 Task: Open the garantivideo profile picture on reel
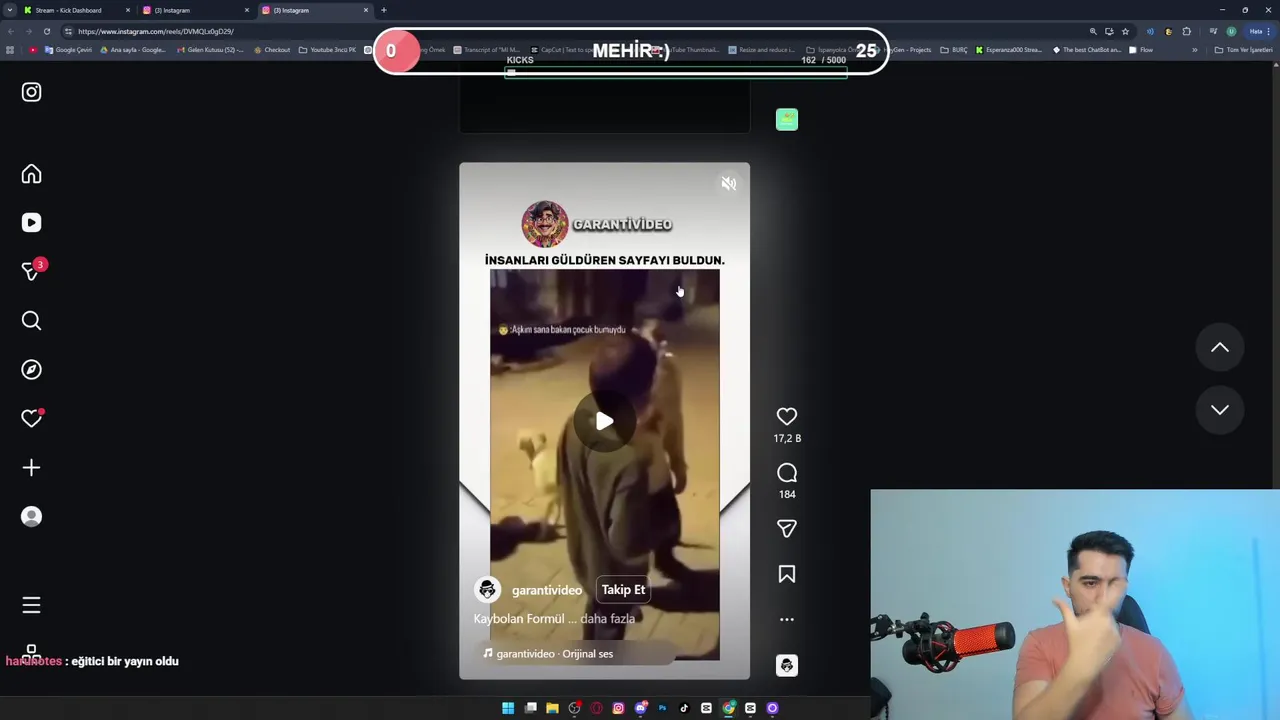pyautogui.click(x=487, y=590)
